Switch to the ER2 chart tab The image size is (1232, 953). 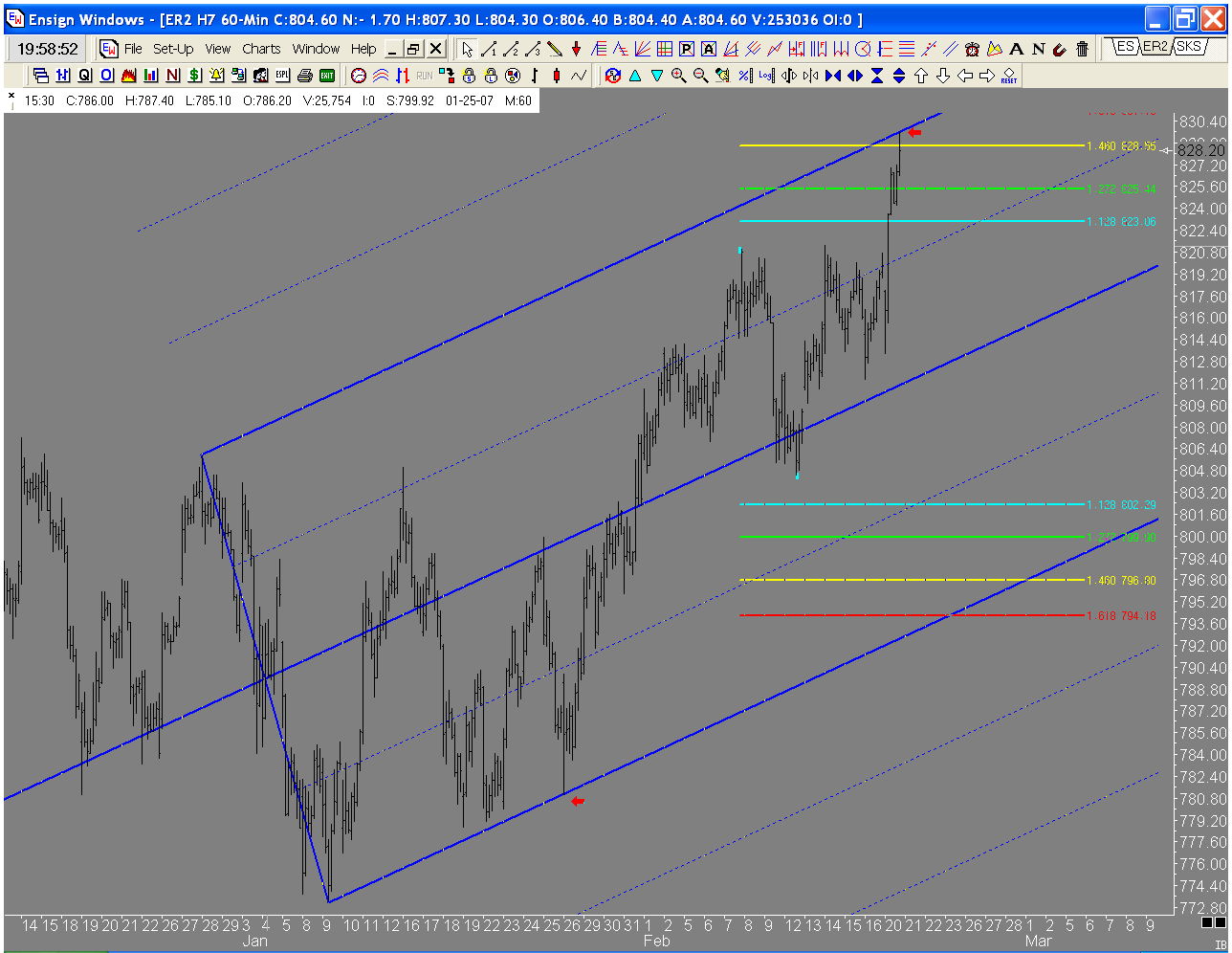tap(1155, 47)
